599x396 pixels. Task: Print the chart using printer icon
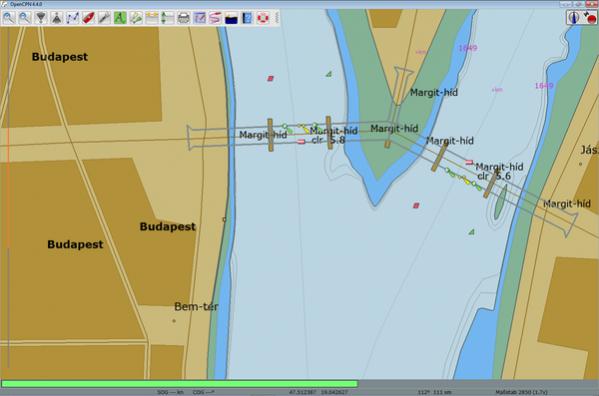click(x=183, y=18)
